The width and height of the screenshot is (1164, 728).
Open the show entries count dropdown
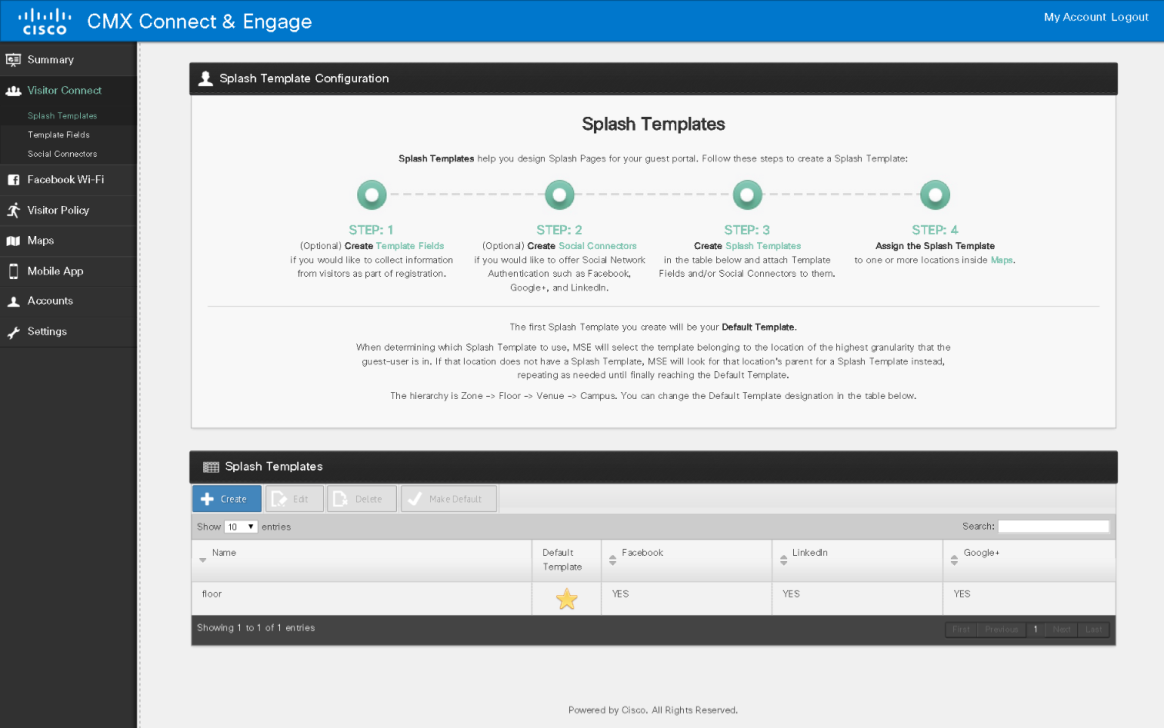[241, 526]
